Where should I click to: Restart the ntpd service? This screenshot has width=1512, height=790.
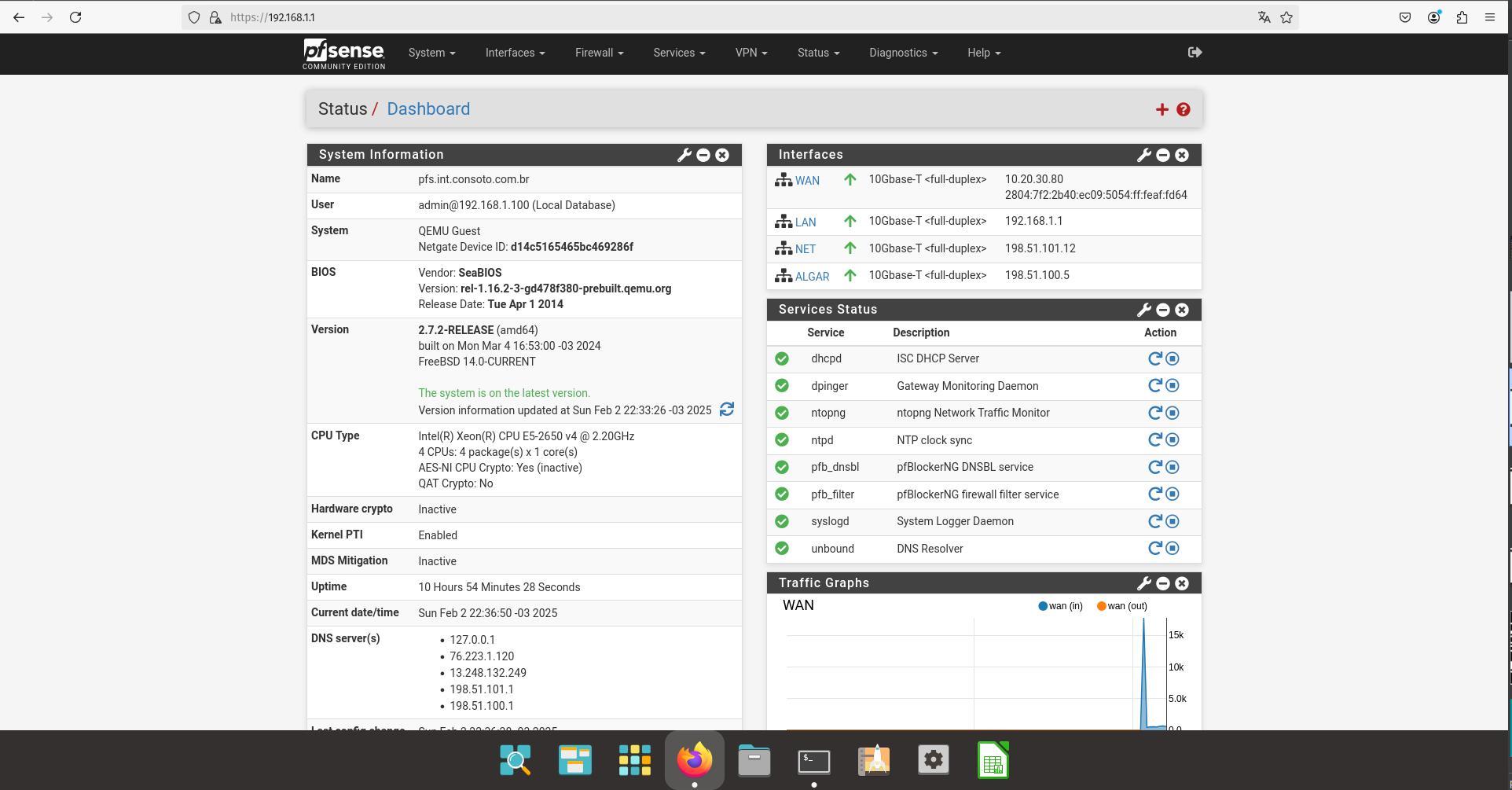tap(1154, 439)
